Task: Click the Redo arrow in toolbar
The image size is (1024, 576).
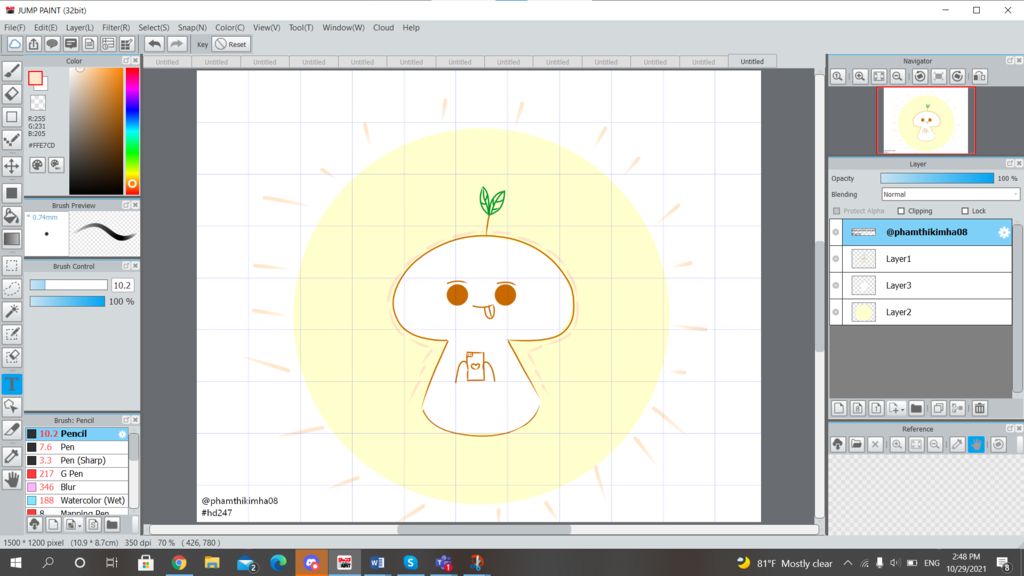Action: 176,44
